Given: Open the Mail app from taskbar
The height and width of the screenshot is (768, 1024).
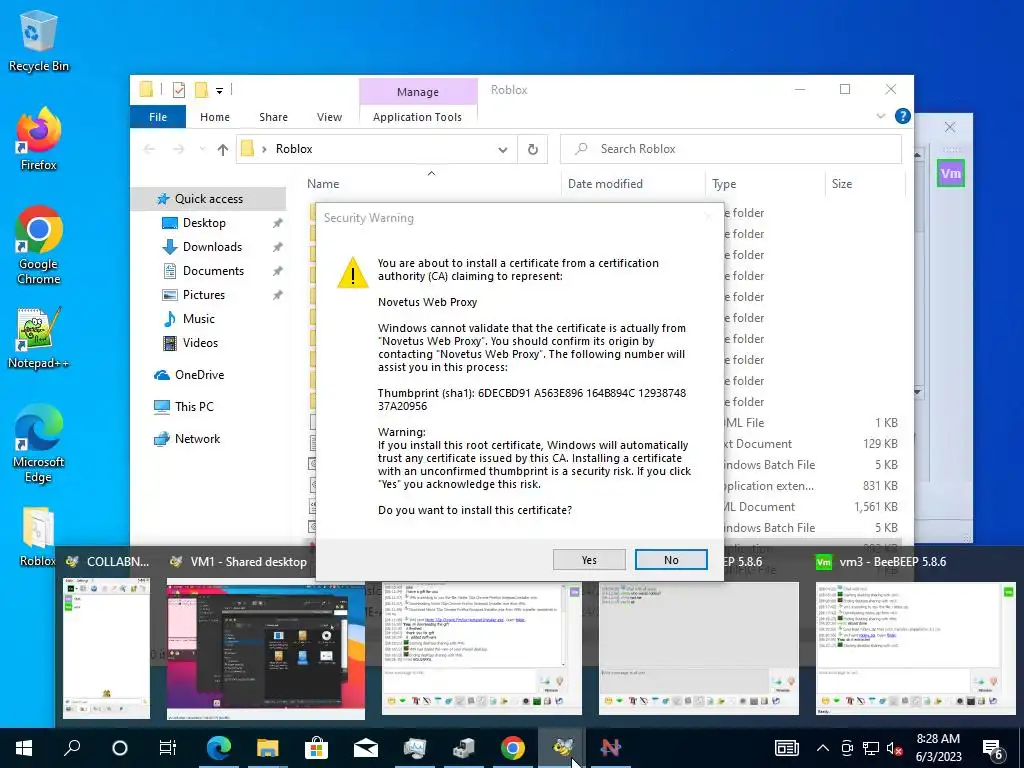Looking at the screenshot, I should [x=366, y=748].
